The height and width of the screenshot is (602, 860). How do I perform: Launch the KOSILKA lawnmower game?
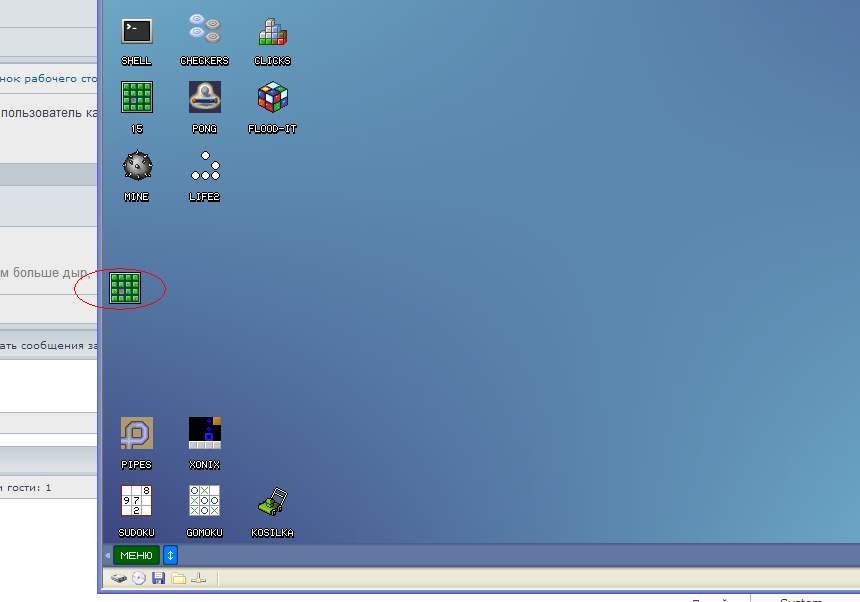[272, 501]
